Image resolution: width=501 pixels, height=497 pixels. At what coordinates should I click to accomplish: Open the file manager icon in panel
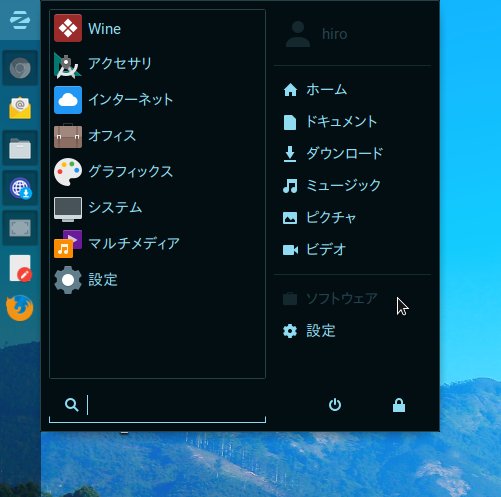pyautogui.click(x=20, y=148)
